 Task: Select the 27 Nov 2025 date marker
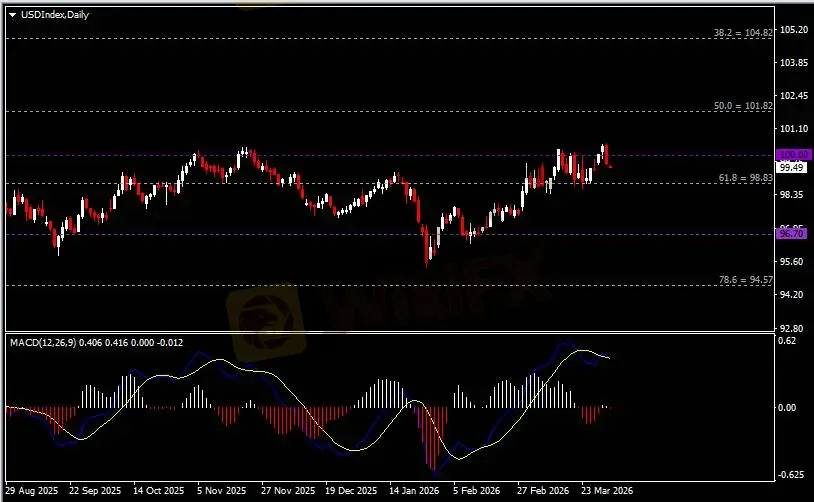(x=287, y=492)
